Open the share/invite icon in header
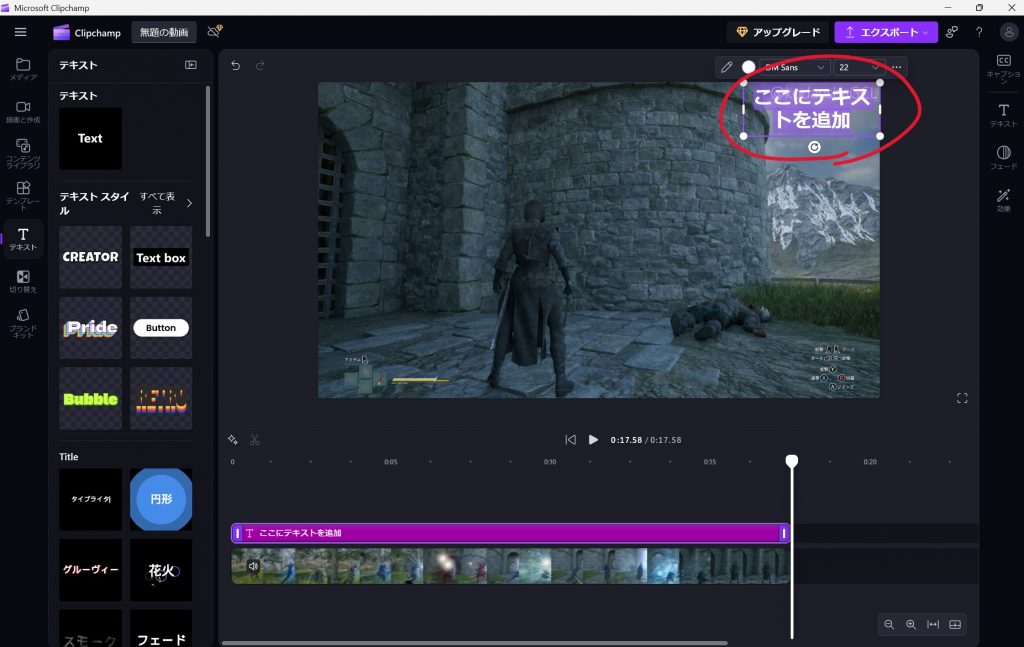The width and height of the screenshot is (1024, 647). pos(952,32)
